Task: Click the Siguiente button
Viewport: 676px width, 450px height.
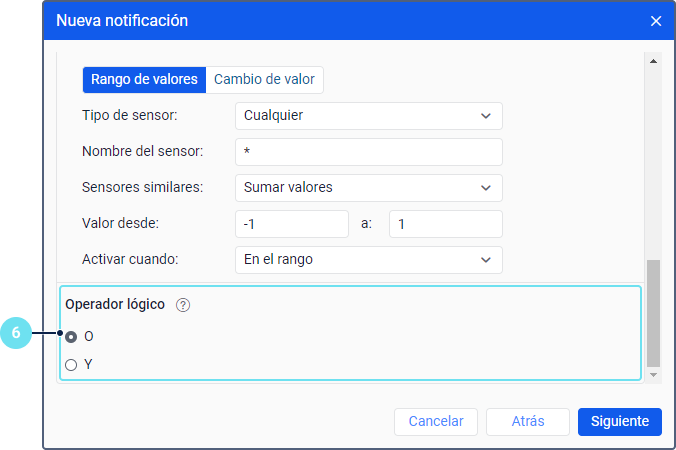Action: pos(620,422)
